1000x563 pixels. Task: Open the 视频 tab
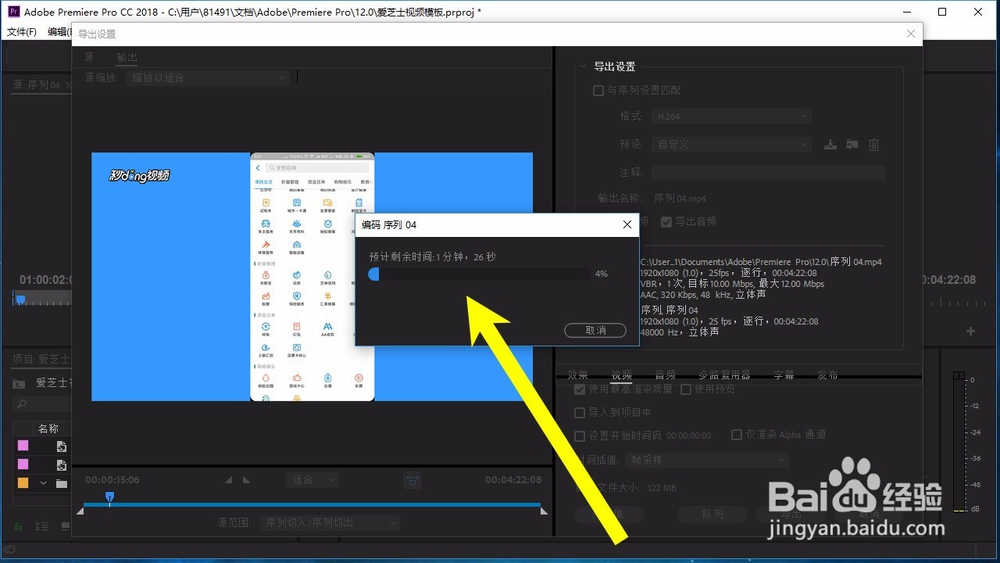621,375
